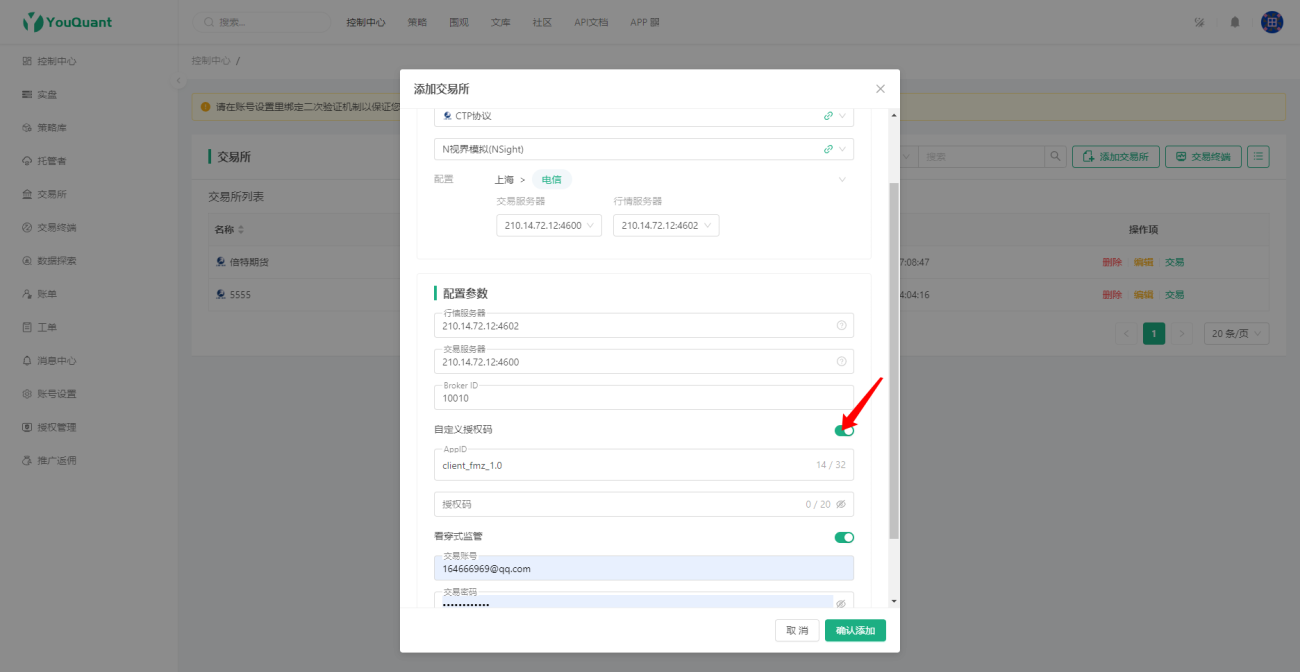This screenshot has width=1300, height=672.
Task: Click the magnifier search icon in exchange list
Action: 1055,157
